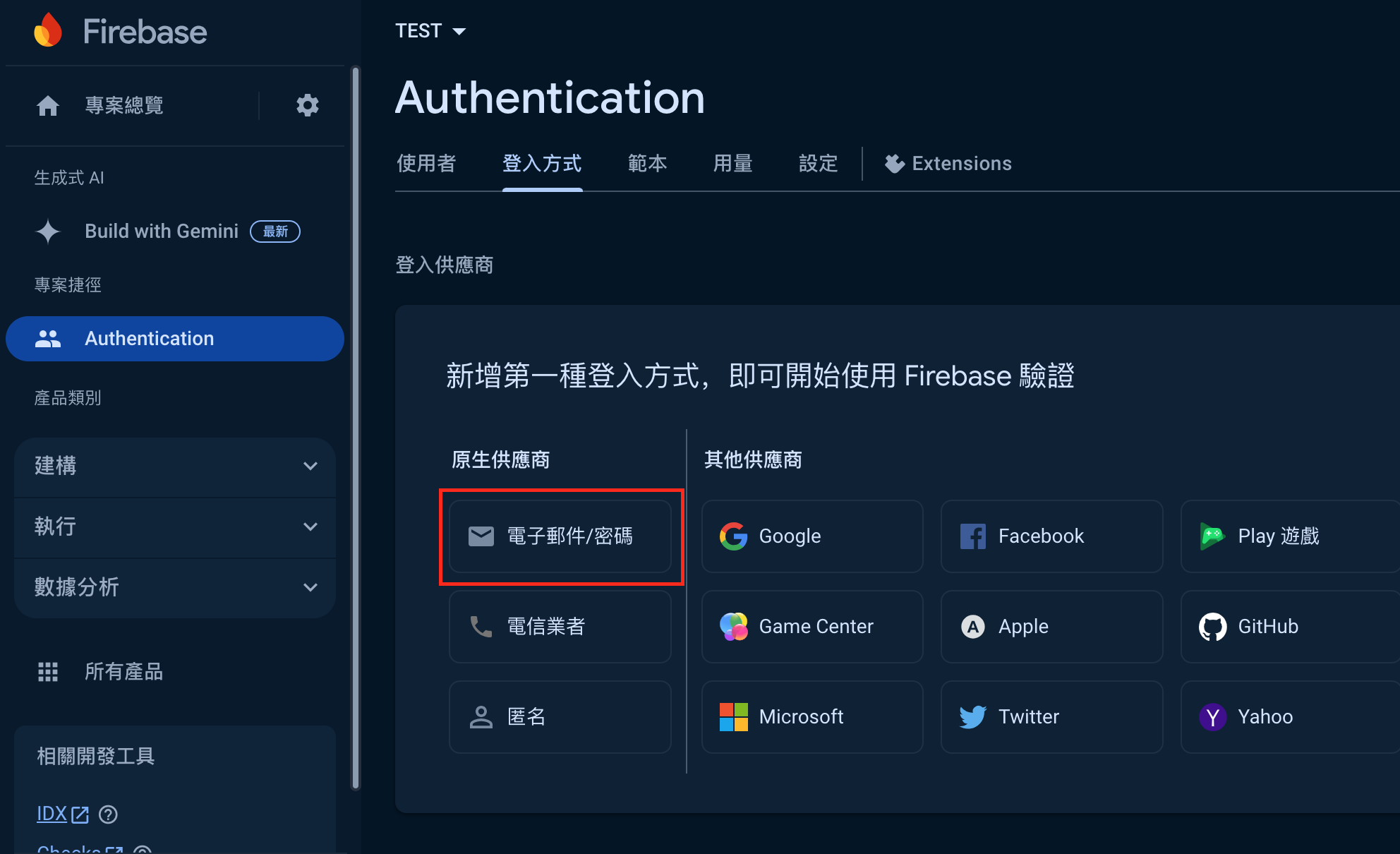This screenshot has width=1400, height=854.
Task: Click the Firebase home 專案總覽 icon
Action: 47,105
